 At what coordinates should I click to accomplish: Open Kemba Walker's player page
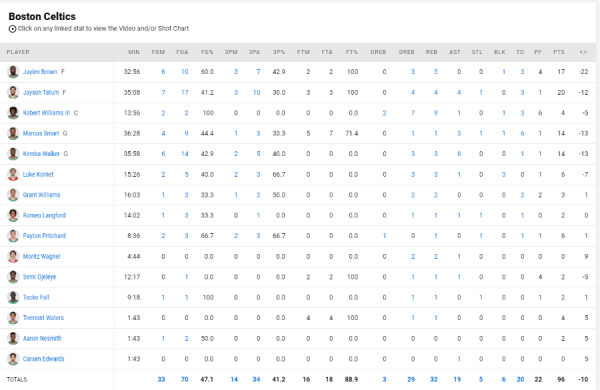[x=41, y=153]
